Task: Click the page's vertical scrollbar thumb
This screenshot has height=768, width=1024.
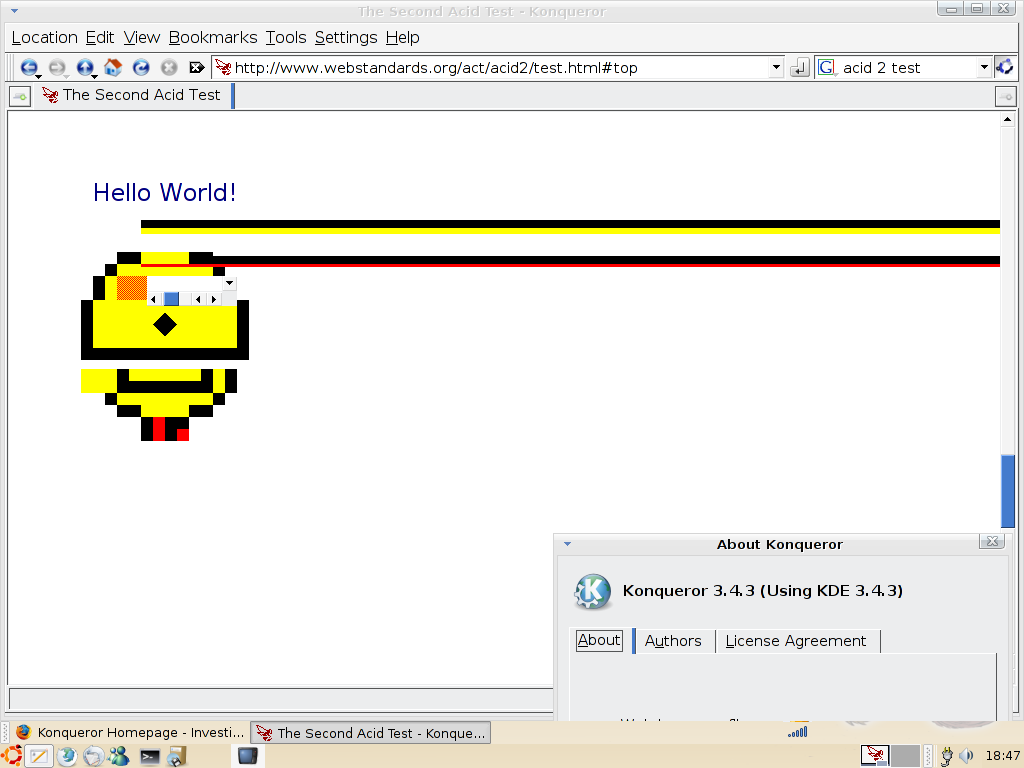Action: click(1008, 491)
